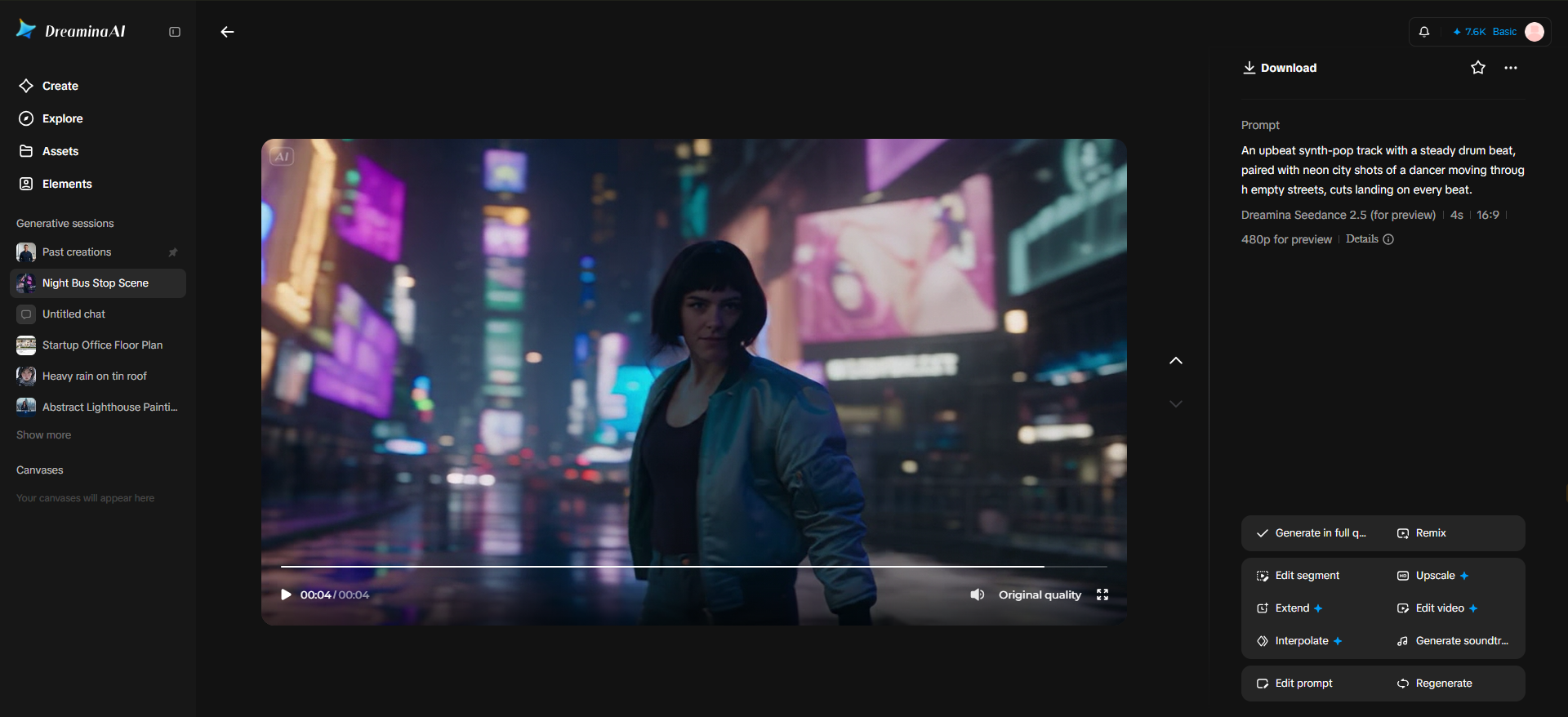
Task: Click Edit prompt
Action: pos(1294,684)
